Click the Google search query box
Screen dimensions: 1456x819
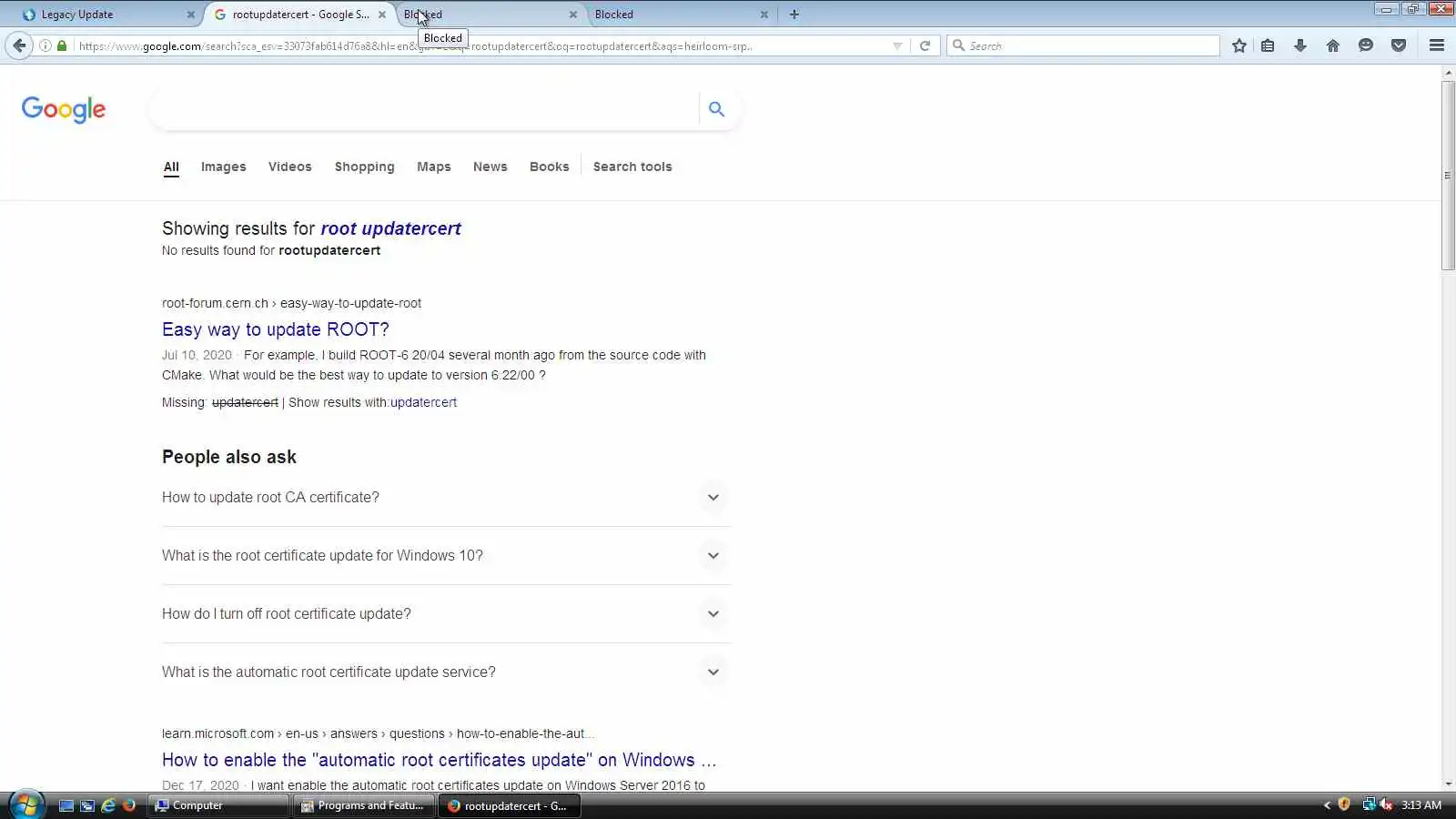pos(423,109)
